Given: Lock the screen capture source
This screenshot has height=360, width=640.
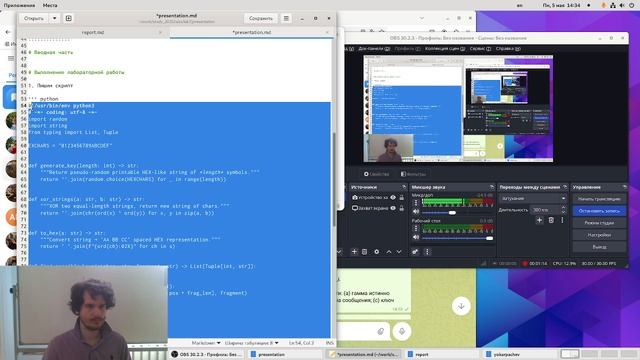Looking at the screenshot, I should (402, 208).
